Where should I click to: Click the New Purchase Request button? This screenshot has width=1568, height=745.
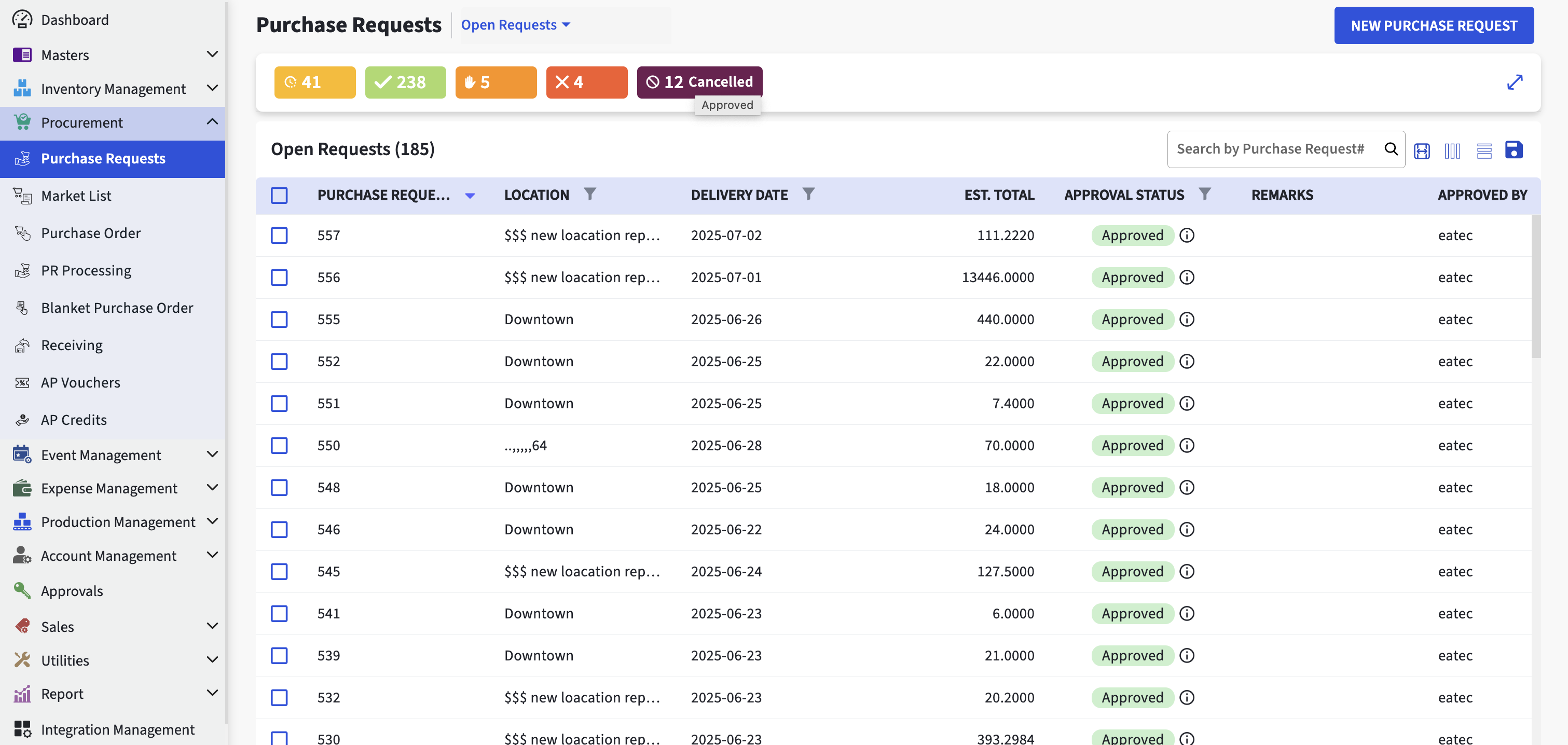pyautogui.click(x=1434, y=25)
